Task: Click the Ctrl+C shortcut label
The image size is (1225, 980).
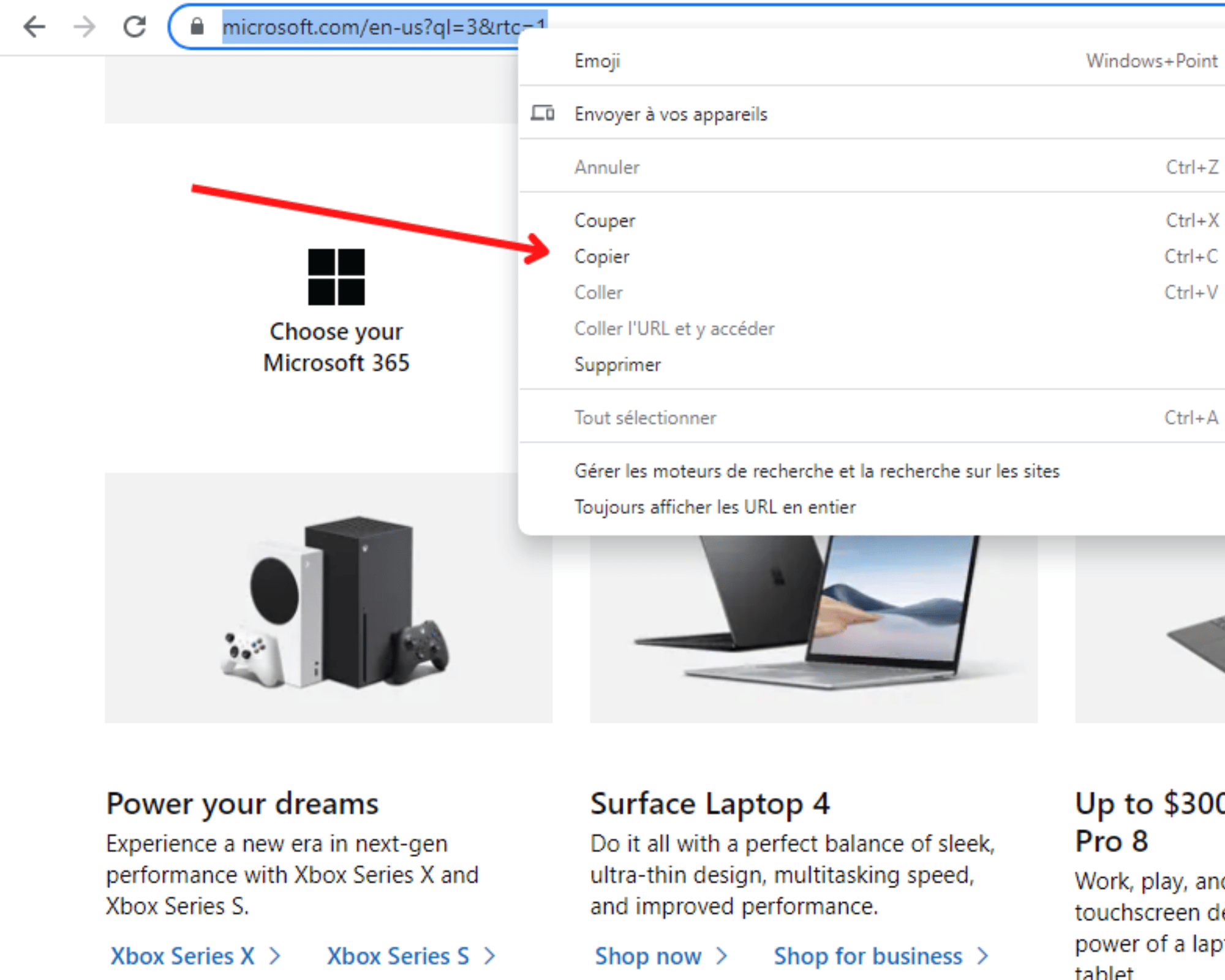Action: click(1191, 257)
